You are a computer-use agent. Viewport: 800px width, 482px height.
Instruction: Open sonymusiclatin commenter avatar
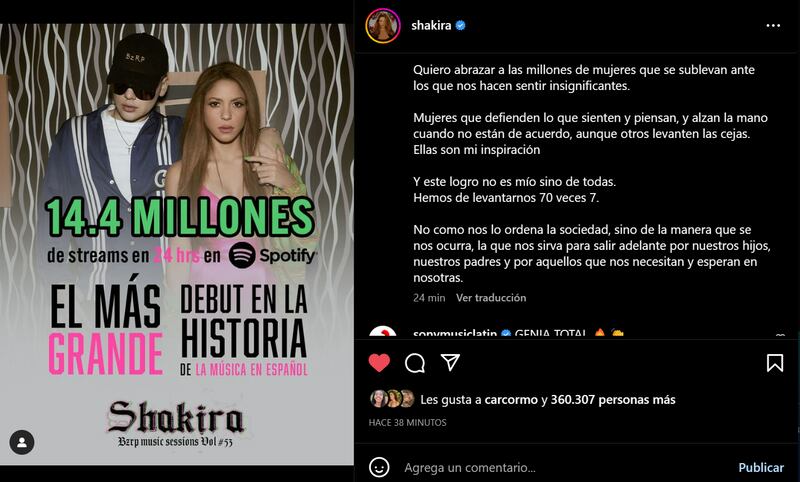point(383,333)
